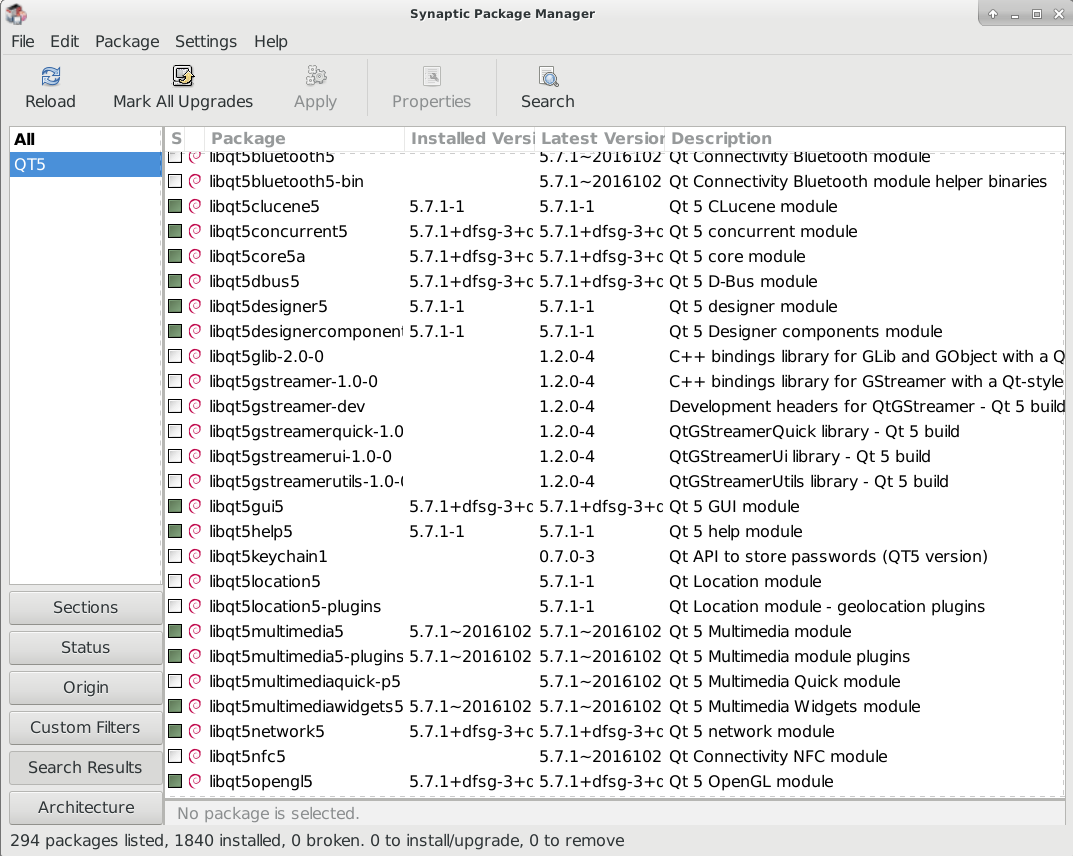Sort by the S status column header

(176, 139)
